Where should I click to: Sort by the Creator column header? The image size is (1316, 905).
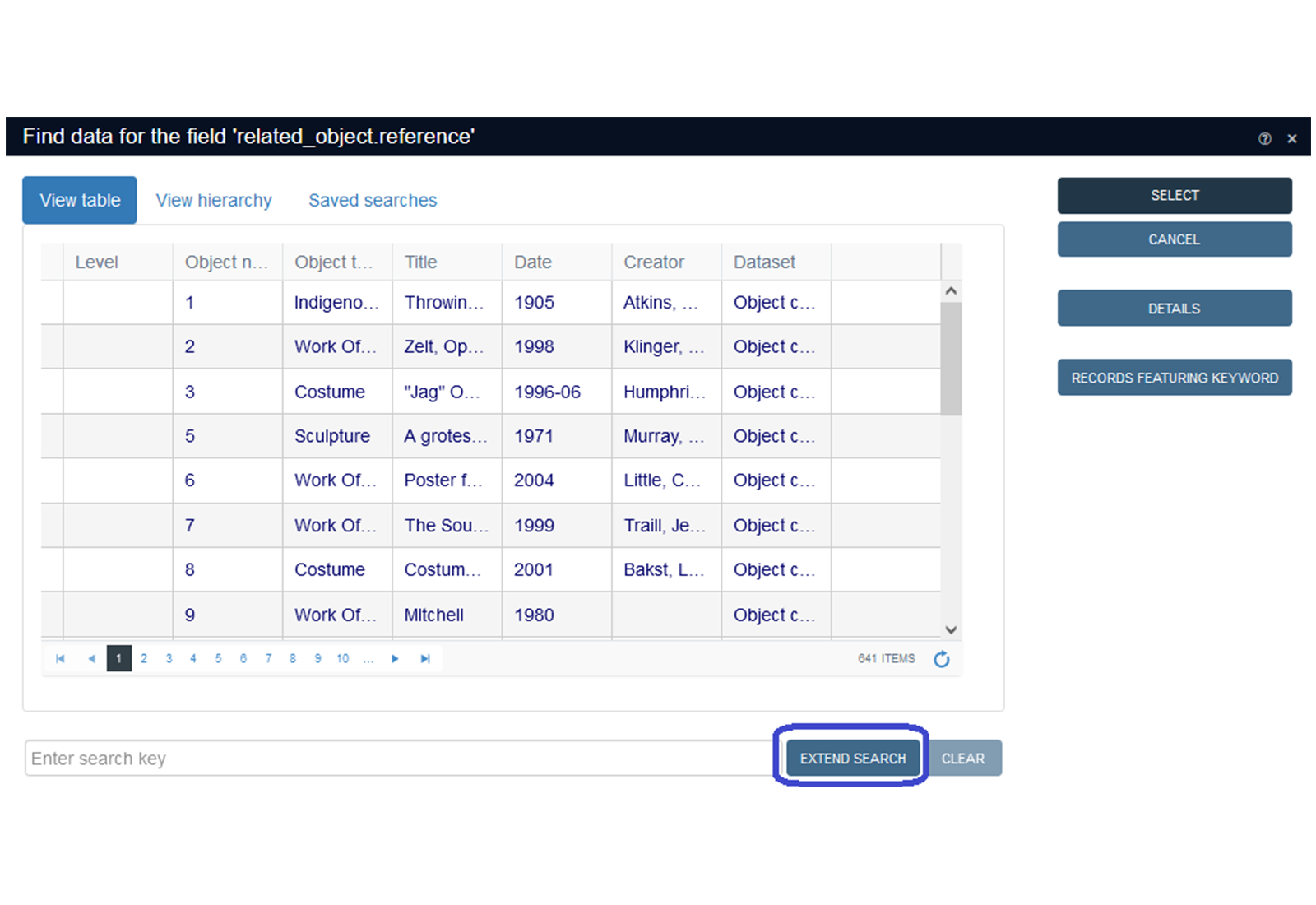pos(654,262)
